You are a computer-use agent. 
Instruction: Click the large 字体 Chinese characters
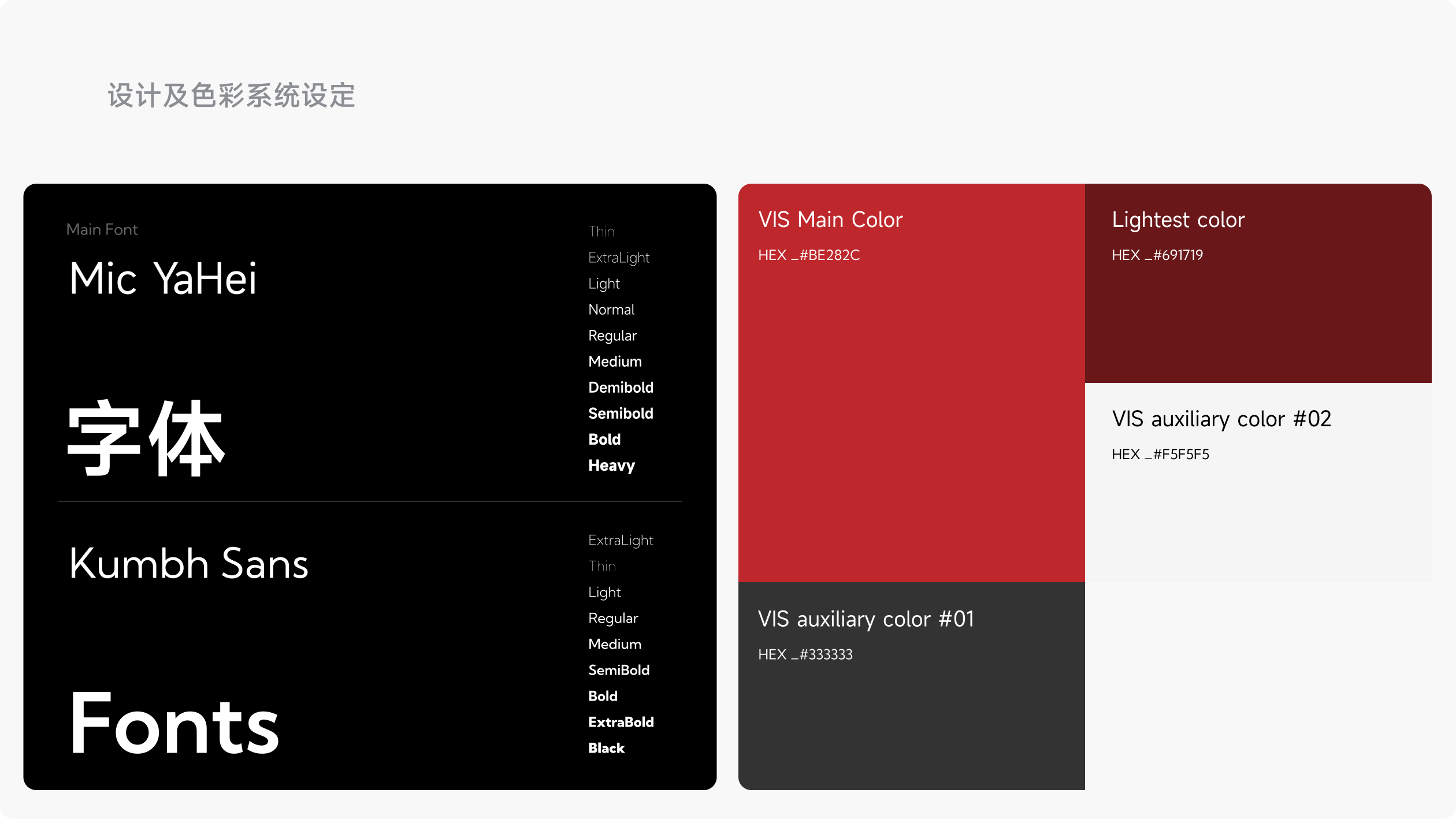[x=146, y=439]
